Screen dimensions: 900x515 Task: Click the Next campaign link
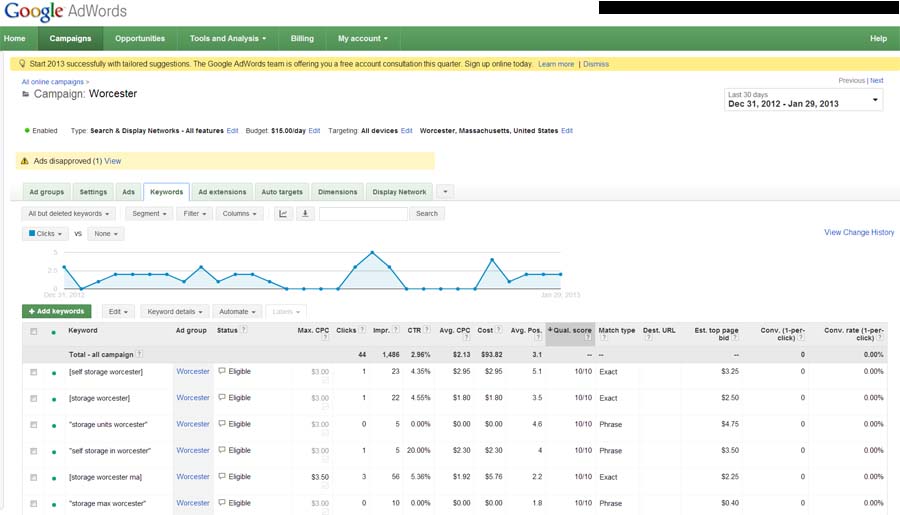[x=876, y=81]
